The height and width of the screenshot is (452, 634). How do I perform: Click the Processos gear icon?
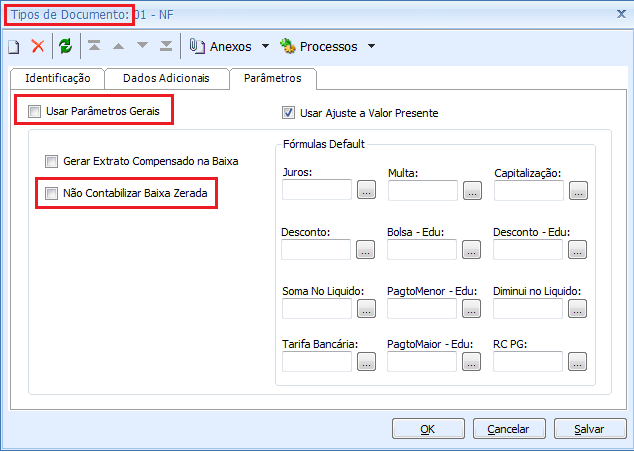(x=287, y=46)
